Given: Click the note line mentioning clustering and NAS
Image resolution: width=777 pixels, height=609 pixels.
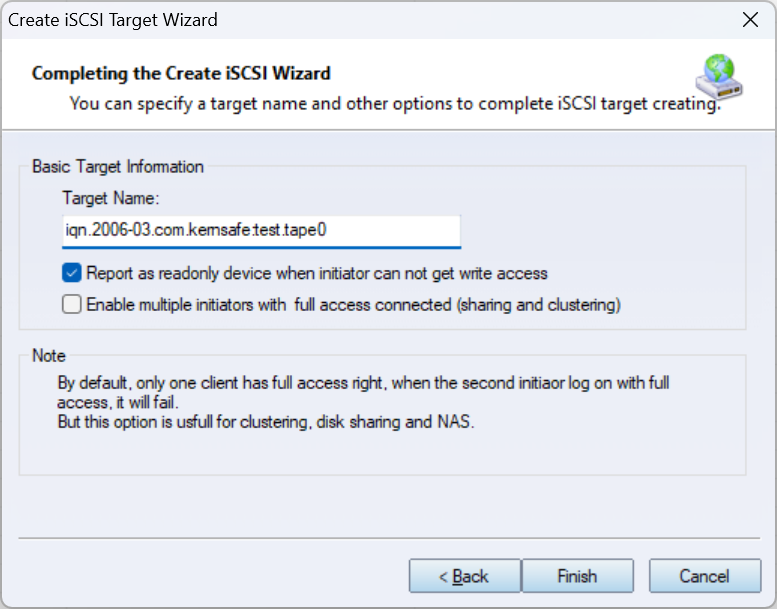Looking at the screenshot, I should coord(265,422).
